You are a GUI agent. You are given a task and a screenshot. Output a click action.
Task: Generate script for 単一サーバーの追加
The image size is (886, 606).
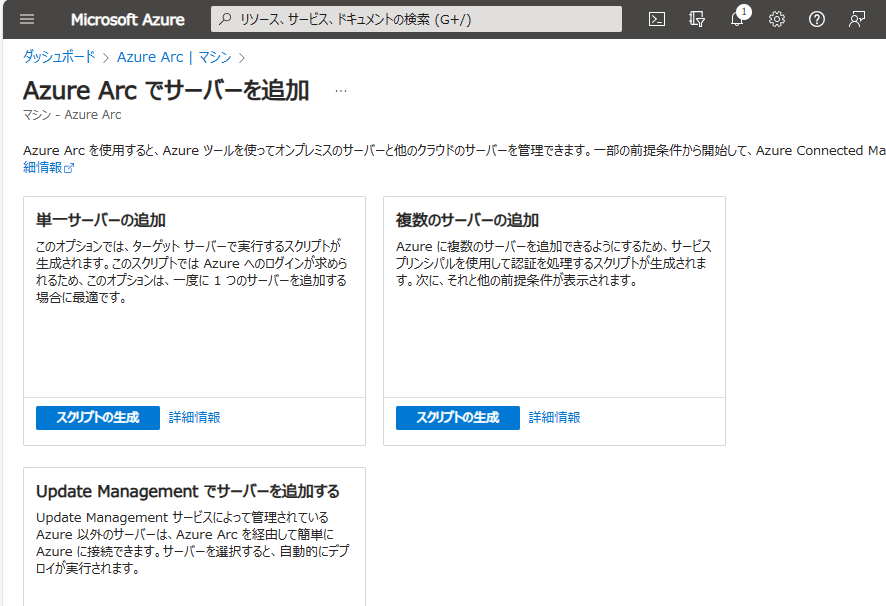pyautogui.click(x=97, y=418)
